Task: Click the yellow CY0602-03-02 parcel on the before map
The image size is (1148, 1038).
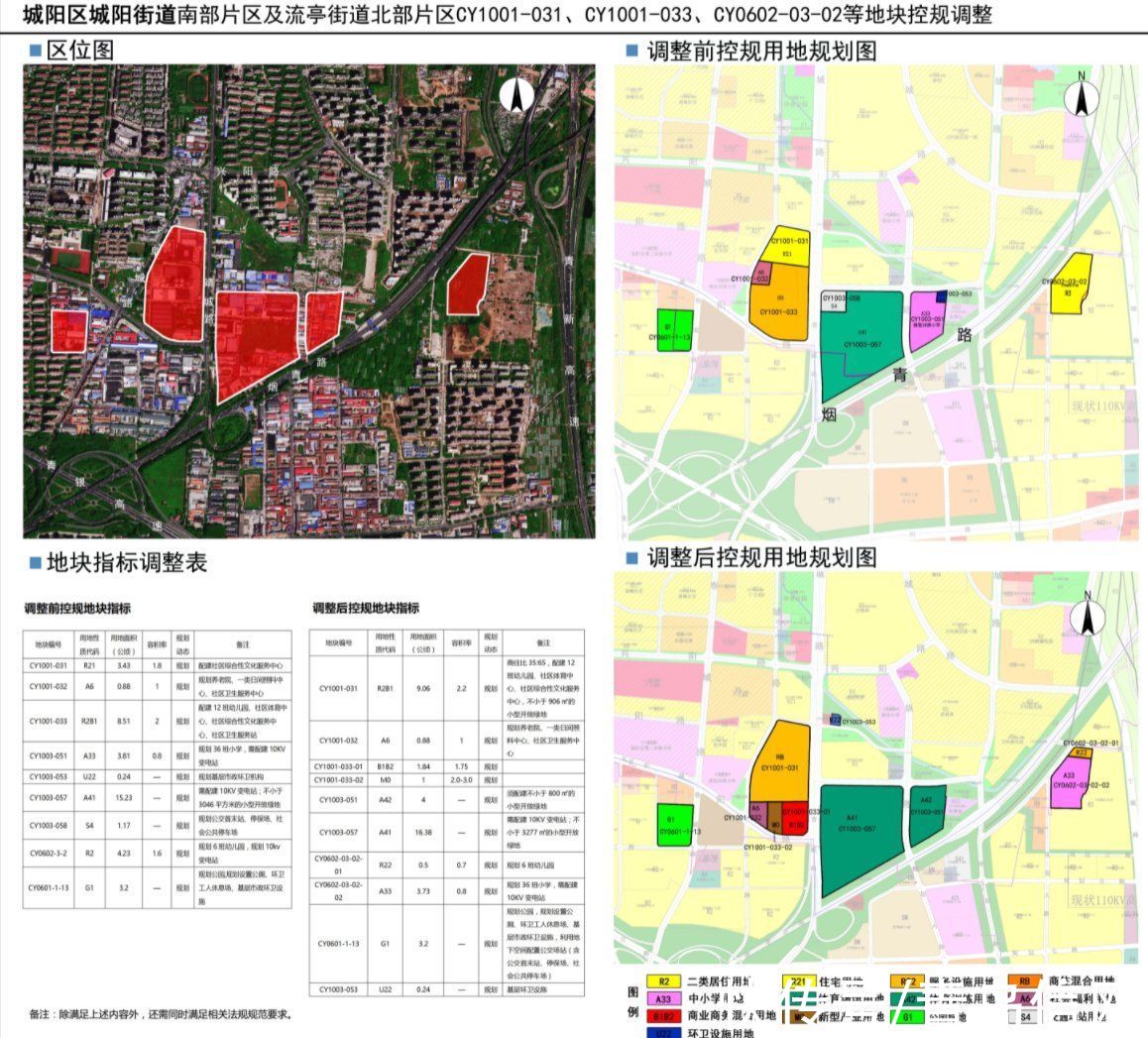Action: tap(1070, 285)
